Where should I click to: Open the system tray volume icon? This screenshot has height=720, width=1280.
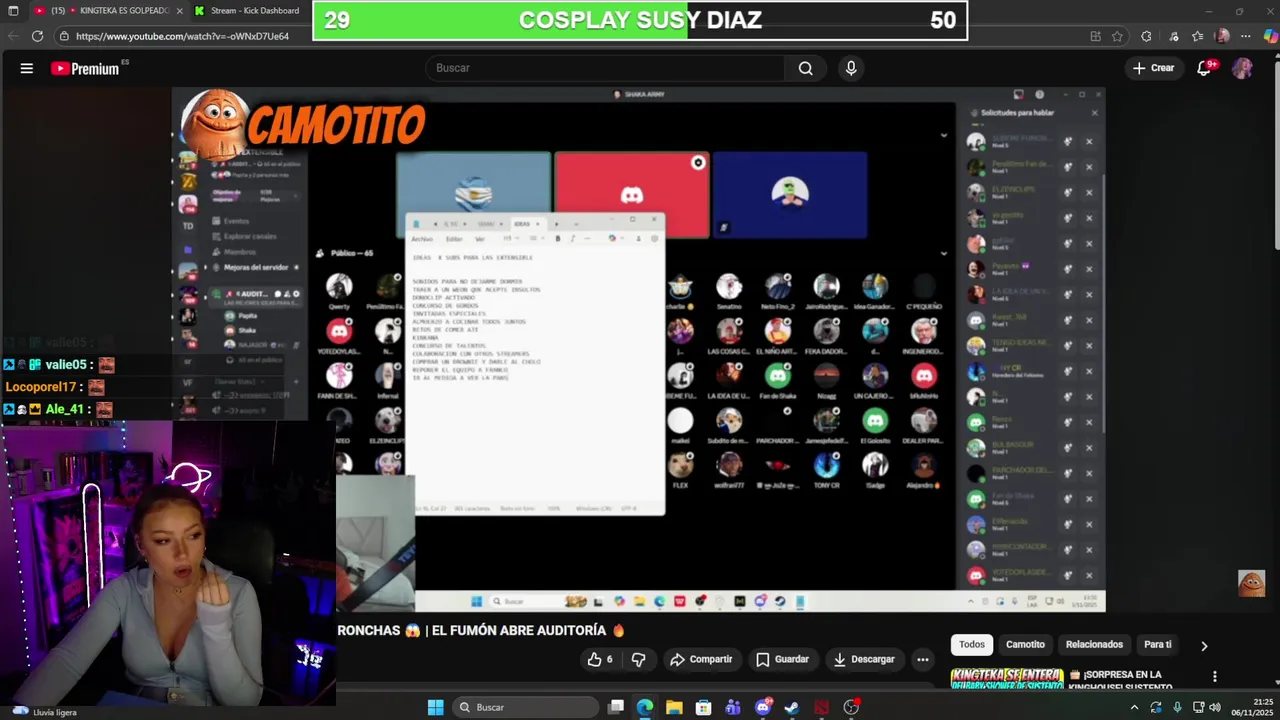pos(1215,707)
